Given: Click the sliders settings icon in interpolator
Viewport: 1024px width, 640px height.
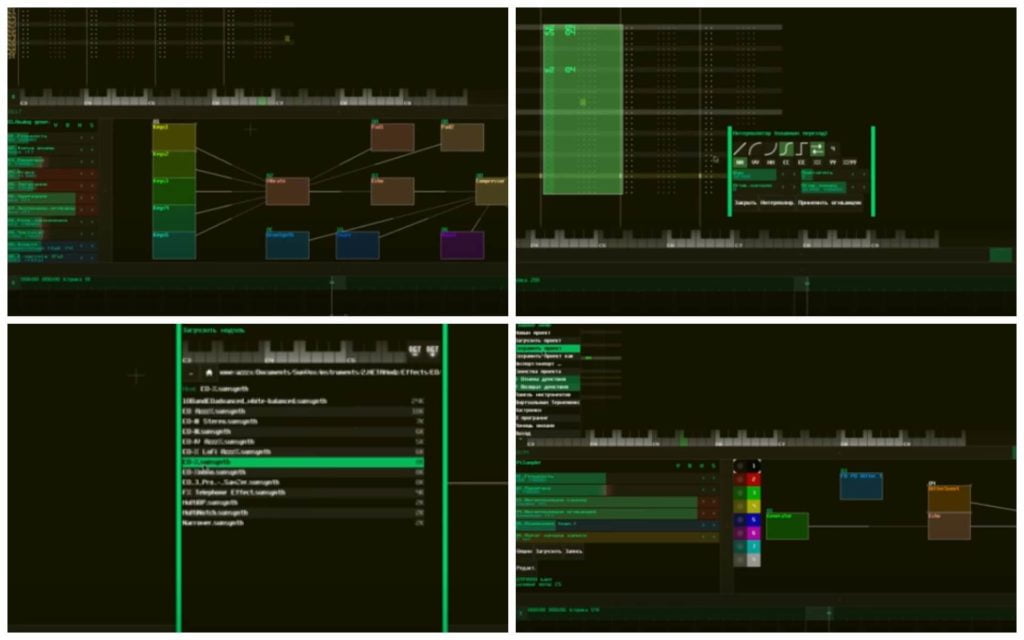Looking at the screenshot, I should (818, 149).
